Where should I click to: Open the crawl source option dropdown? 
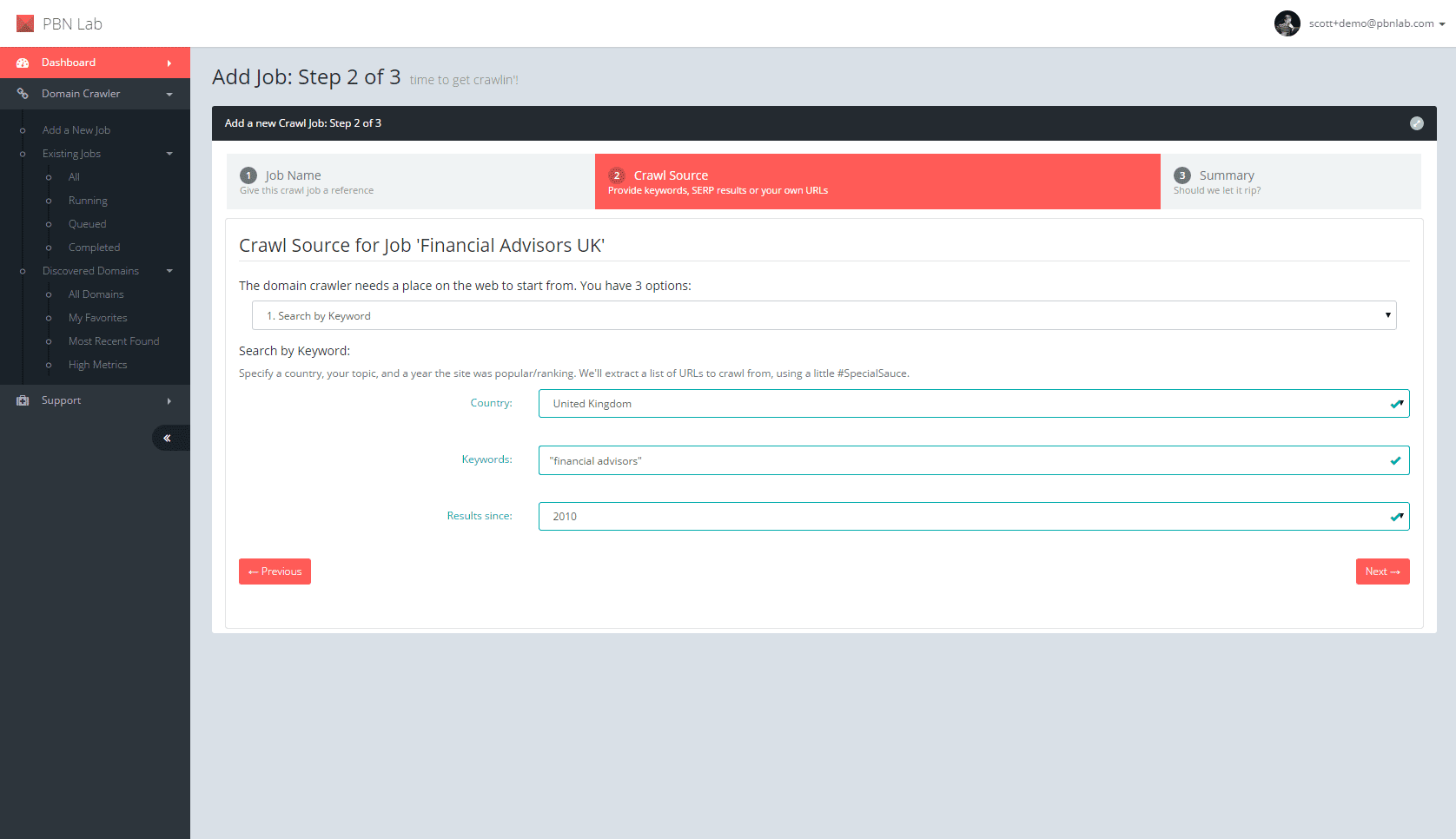pos(823,315)
